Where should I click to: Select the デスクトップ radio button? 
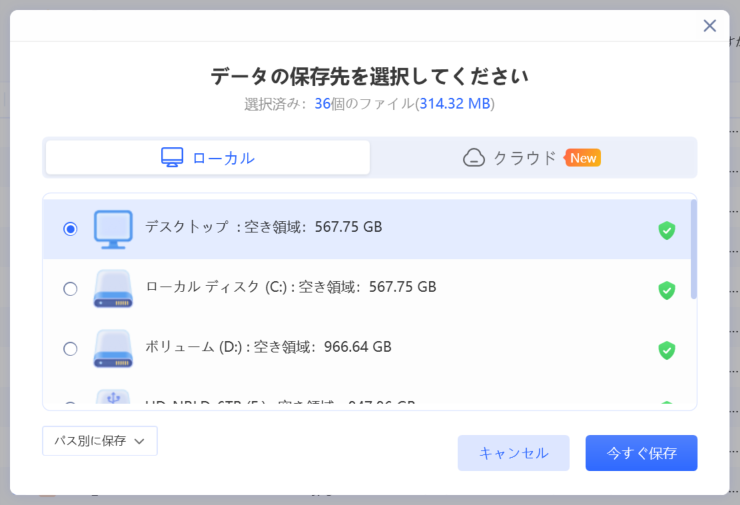[x=70, y=229]
